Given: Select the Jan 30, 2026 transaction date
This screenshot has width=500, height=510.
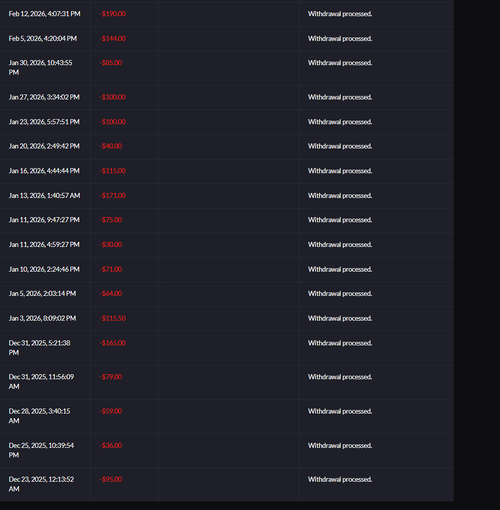Looking at the screenshot, I should pos(40,67).
